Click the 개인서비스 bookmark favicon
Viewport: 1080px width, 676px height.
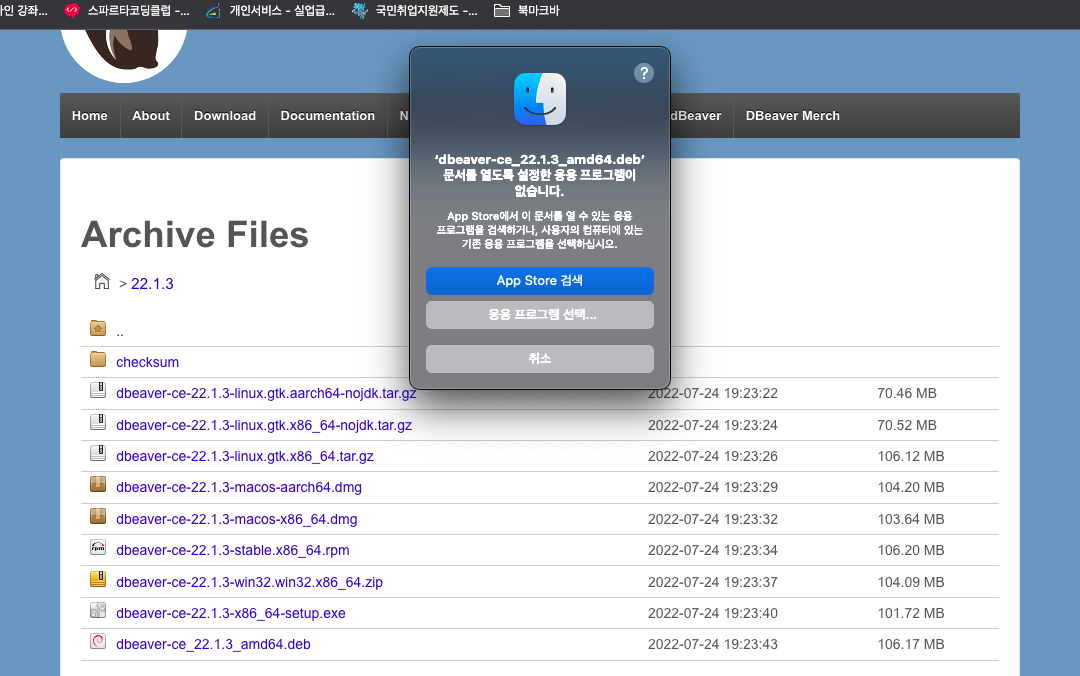(x=214, y=10)
